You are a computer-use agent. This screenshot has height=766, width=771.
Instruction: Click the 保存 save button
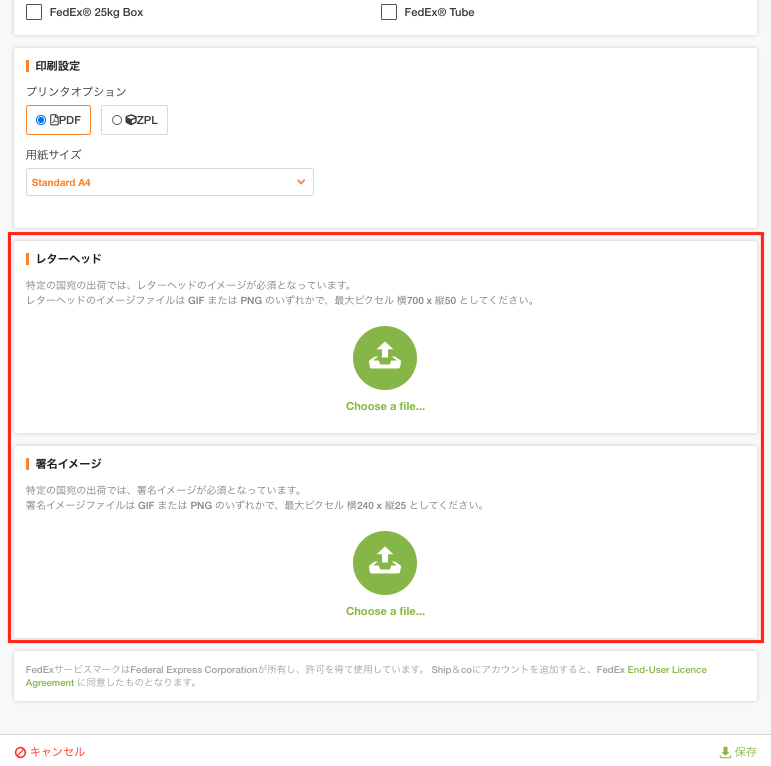738,752
